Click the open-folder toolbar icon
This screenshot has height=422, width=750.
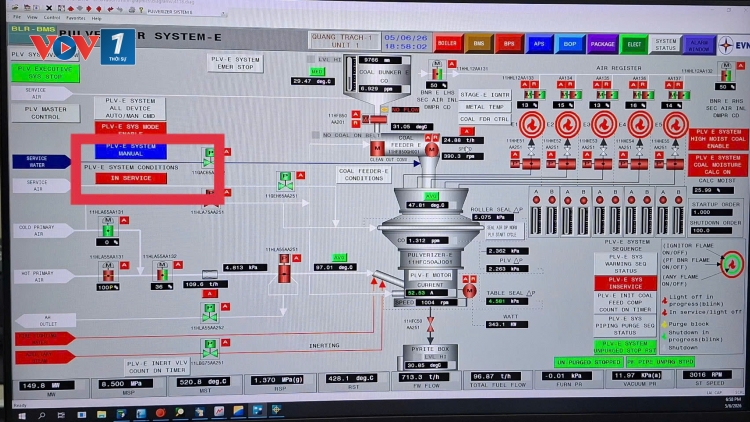click(15, 7)
